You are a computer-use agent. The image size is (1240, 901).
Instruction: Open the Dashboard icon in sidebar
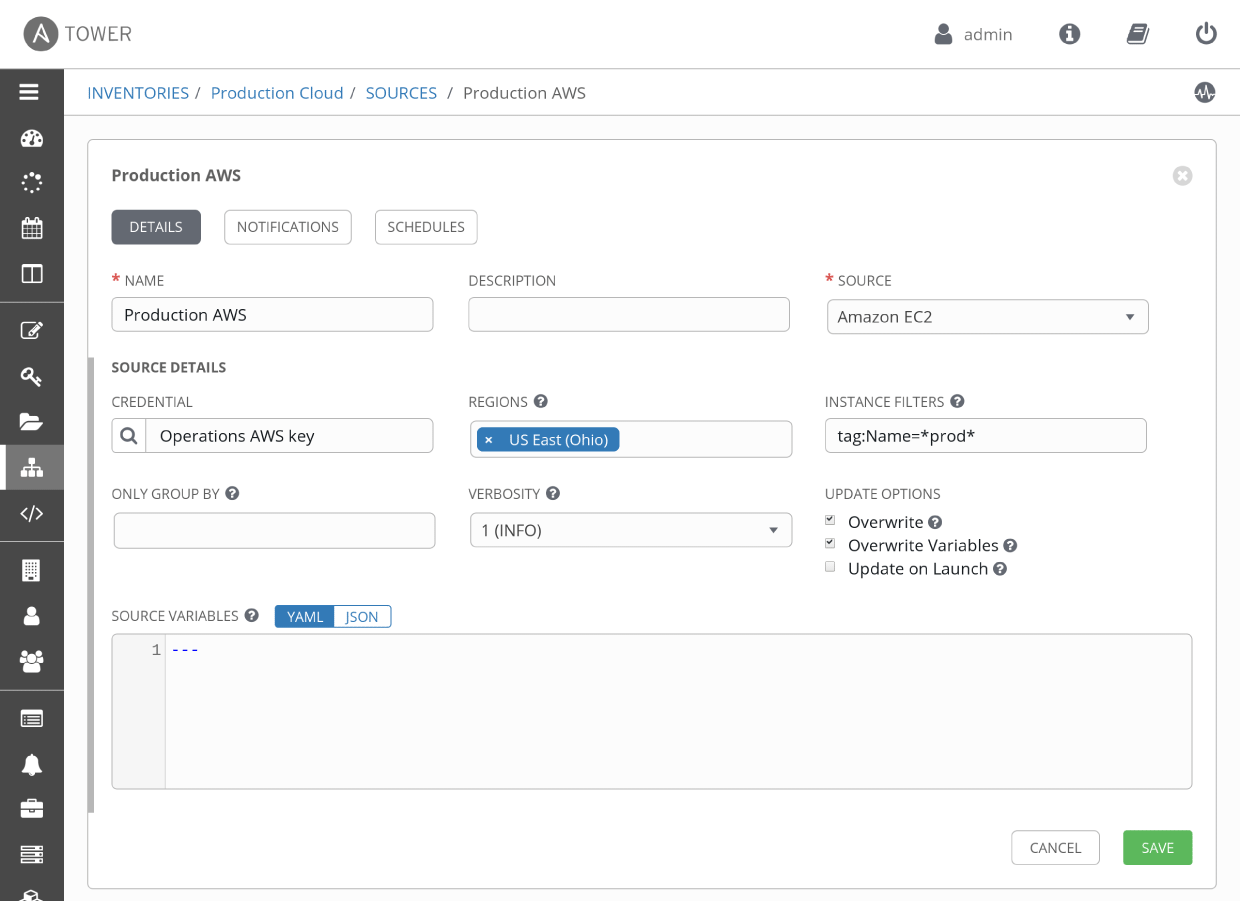(32, 139)
